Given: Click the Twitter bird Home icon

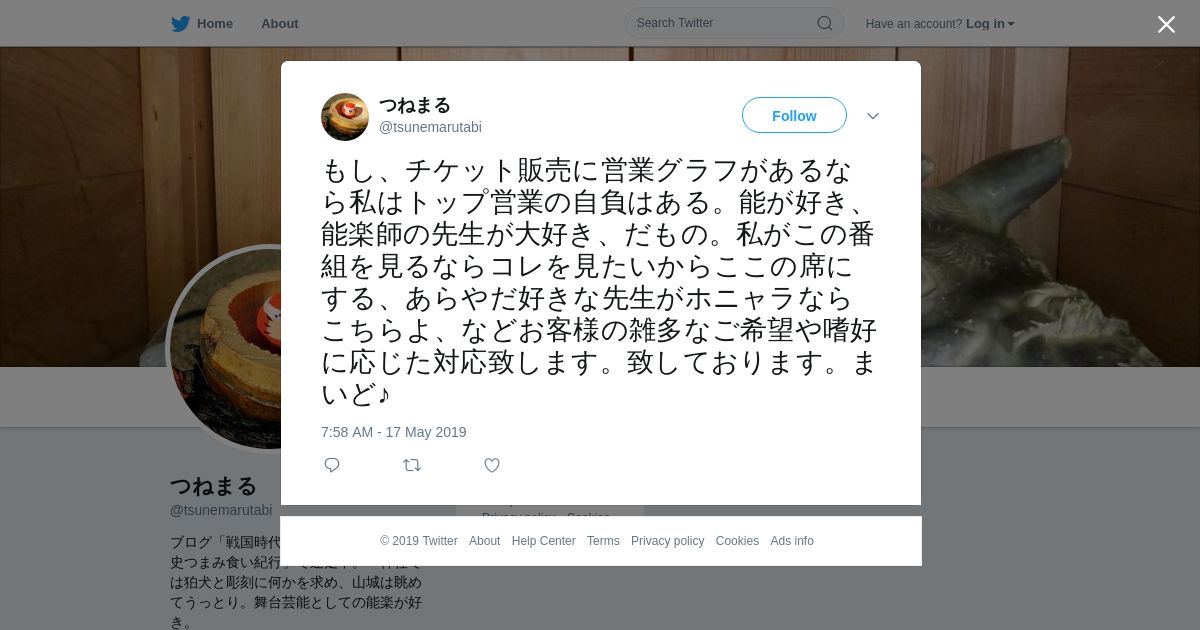Looking at the screenshot, I should [180, 24].
